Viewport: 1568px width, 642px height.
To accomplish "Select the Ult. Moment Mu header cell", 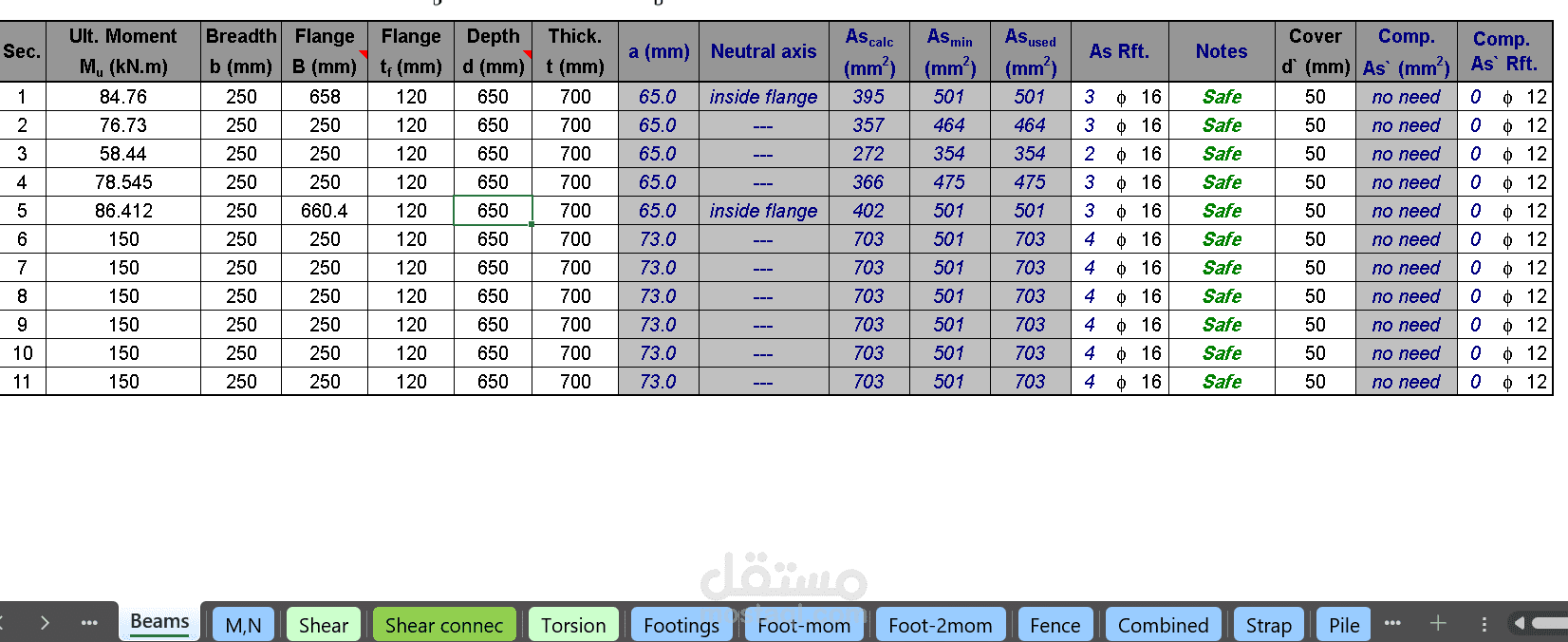I will 123,51.
